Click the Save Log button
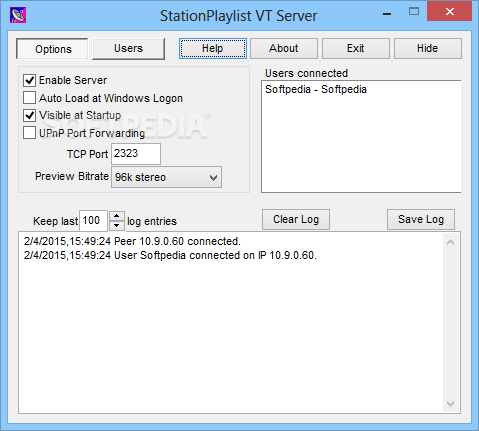The width and height of the screenshot is (479, 431). coord(421,219)
